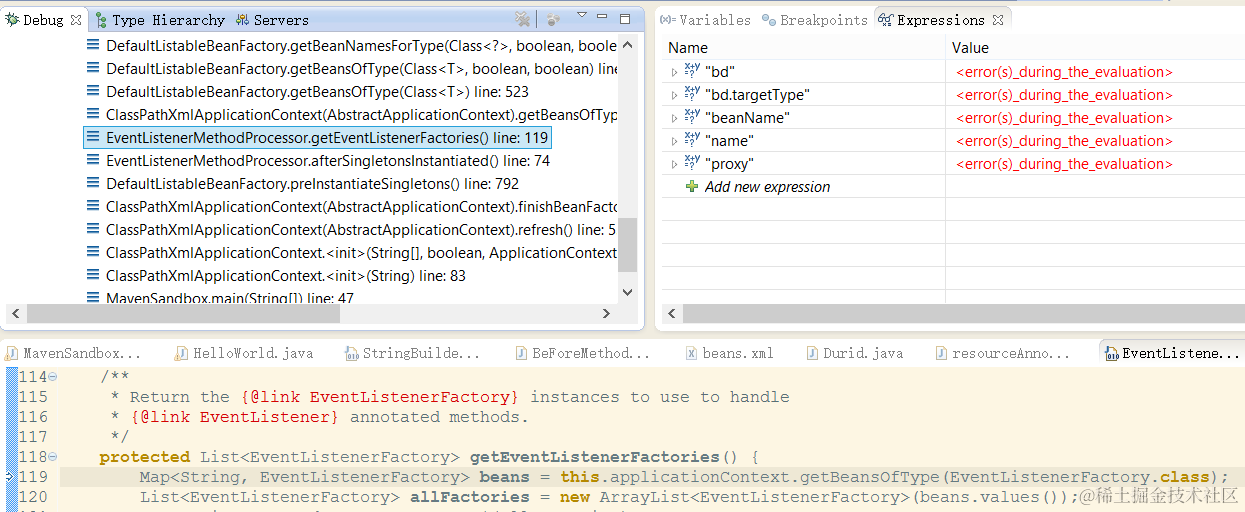
Task: Select EventListene... editor tab
Action: point(1171,353)
